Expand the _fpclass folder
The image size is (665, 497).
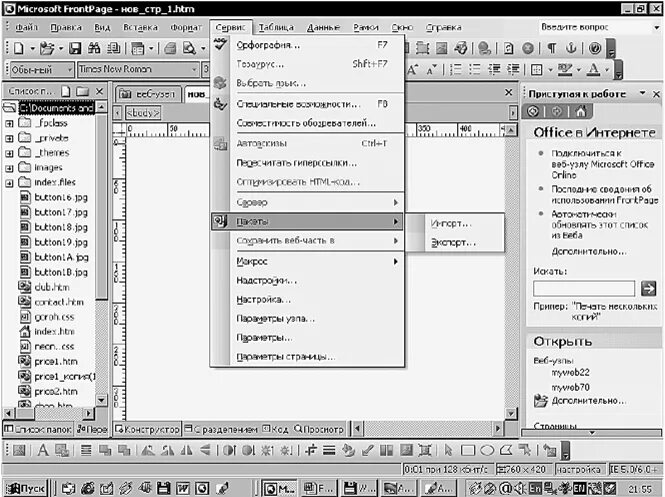pyautogui.click(x=9, y=124)
